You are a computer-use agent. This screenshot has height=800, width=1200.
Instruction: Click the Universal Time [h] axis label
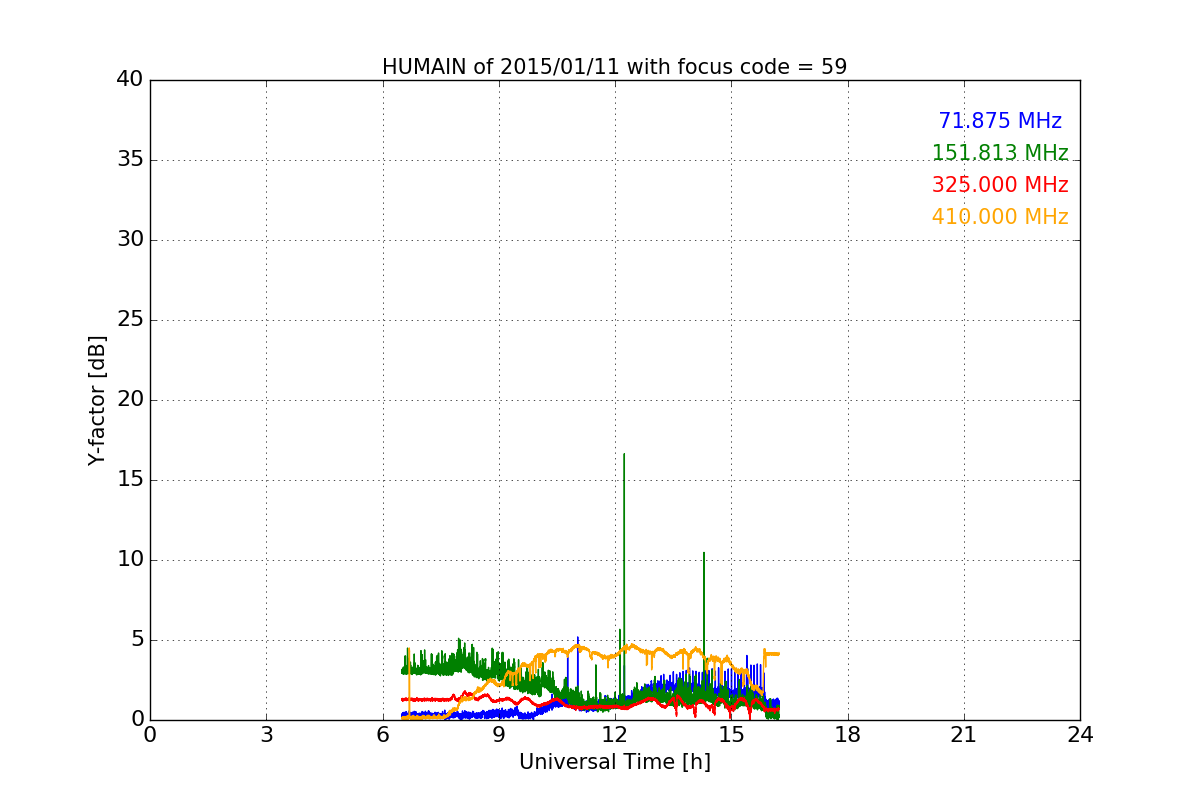[x=614, y=762]
